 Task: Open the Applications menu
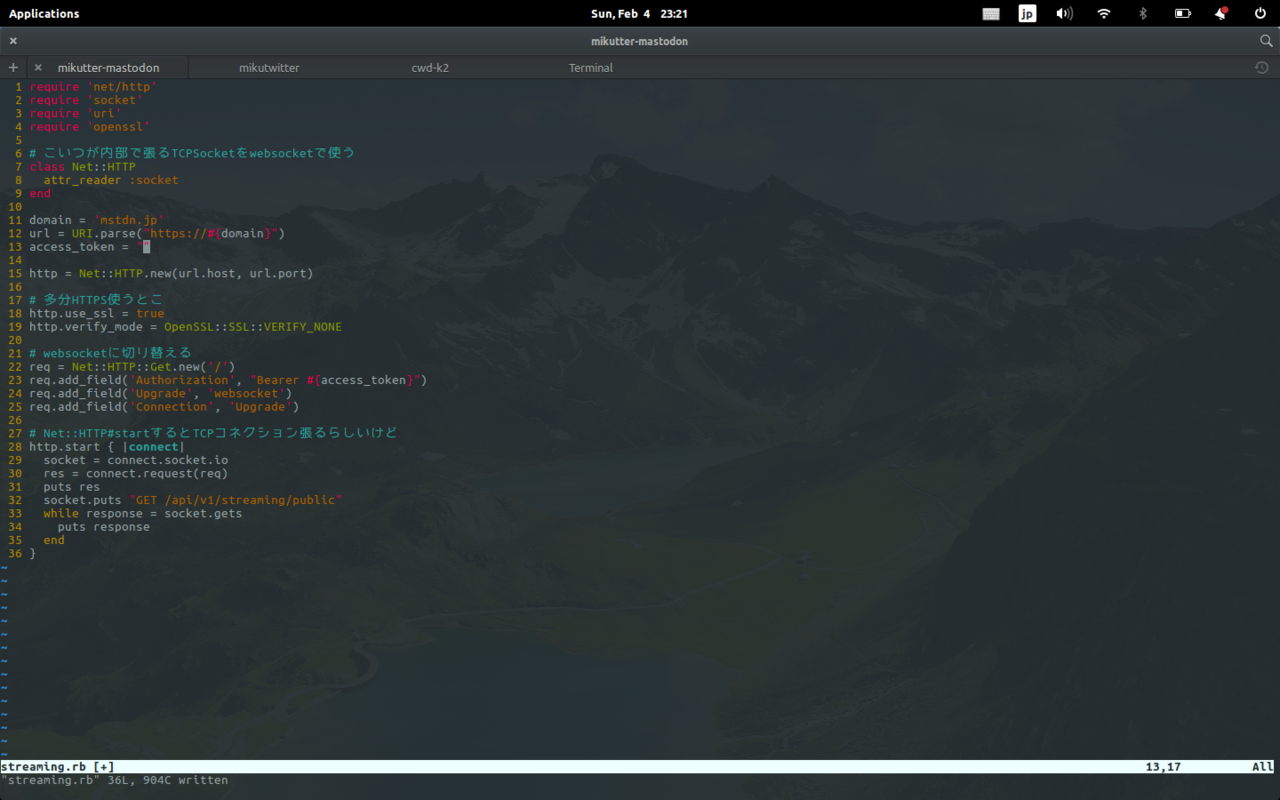coord(44,14)
